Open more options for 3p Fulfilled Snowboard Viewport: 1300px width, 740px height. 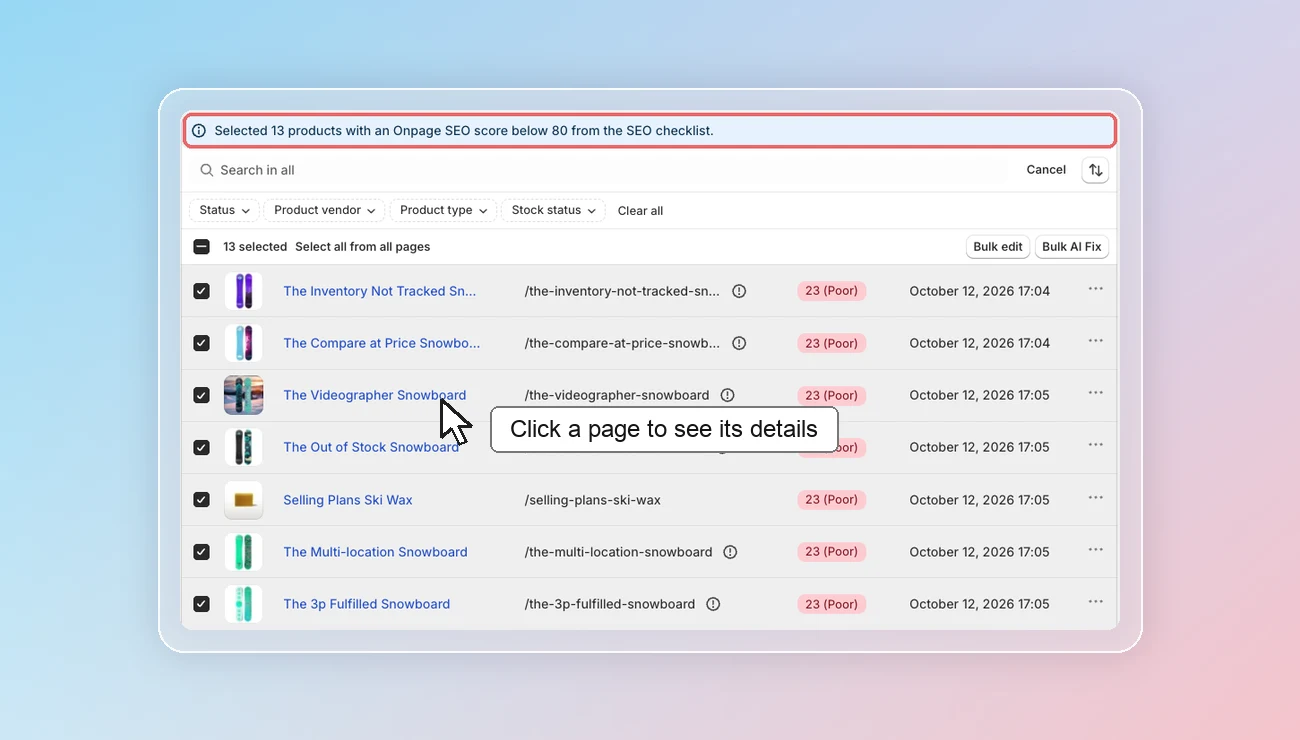(x=1096, y=601)
